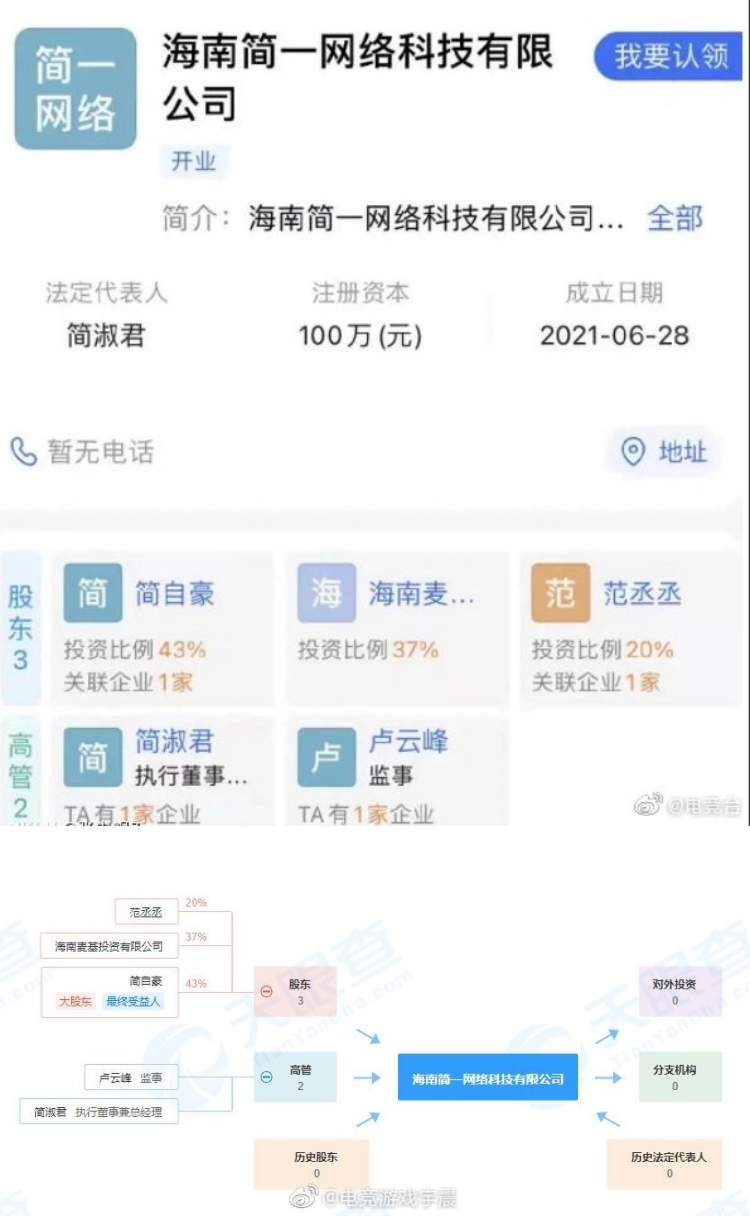Image resolution: width=750 pixels, height=1216 pixels.
Task: Click 简淑君 executive avatar icon
Action: click(93, 757)
